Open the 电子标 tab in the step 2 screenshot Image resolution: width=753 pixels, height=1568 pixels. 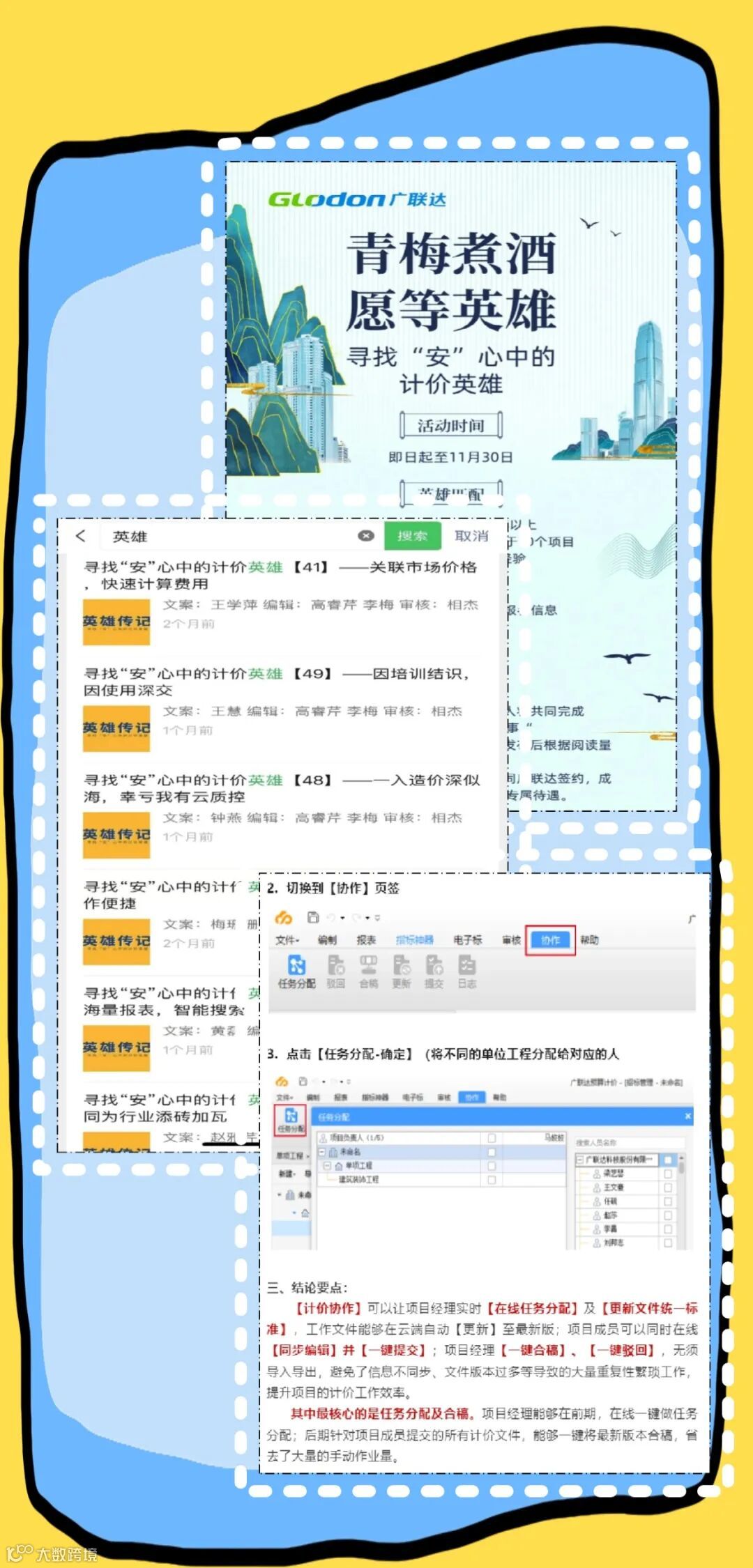point(467,940)
